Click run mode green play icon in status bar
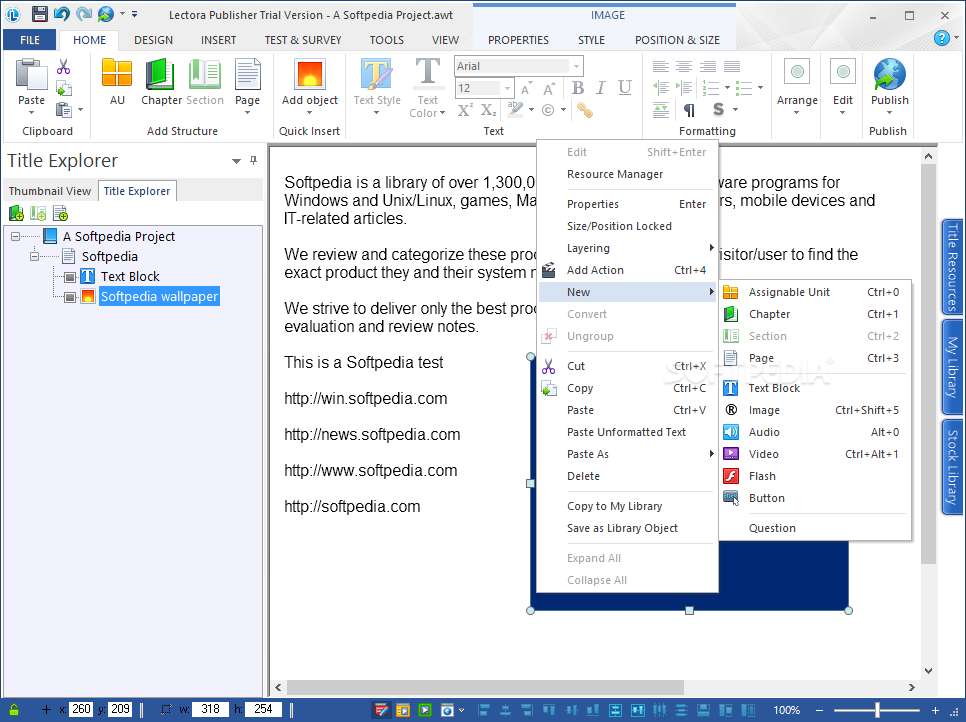Image resolution: width=966 pixels, height=722 pixels. 425,710
